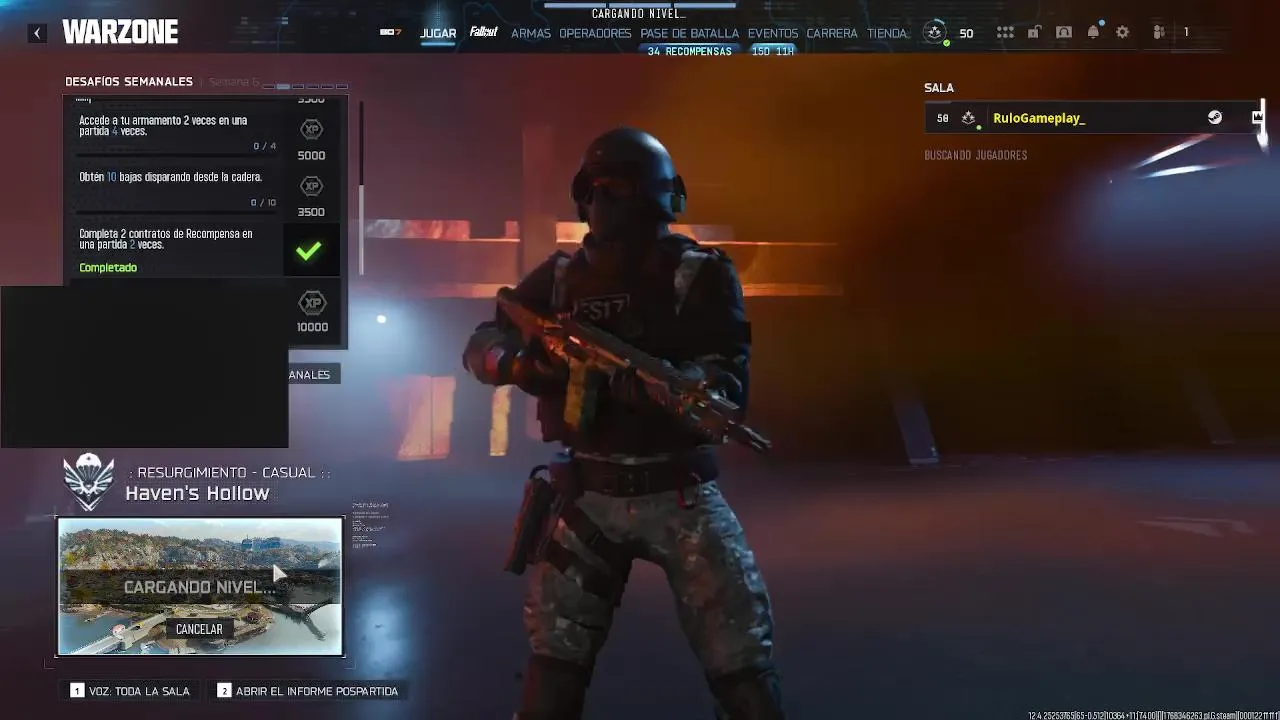This screenshot has height=720, width=1280.
Task: Click the DESAFÍOS SEMANALES header
Action: pos(129,82)
